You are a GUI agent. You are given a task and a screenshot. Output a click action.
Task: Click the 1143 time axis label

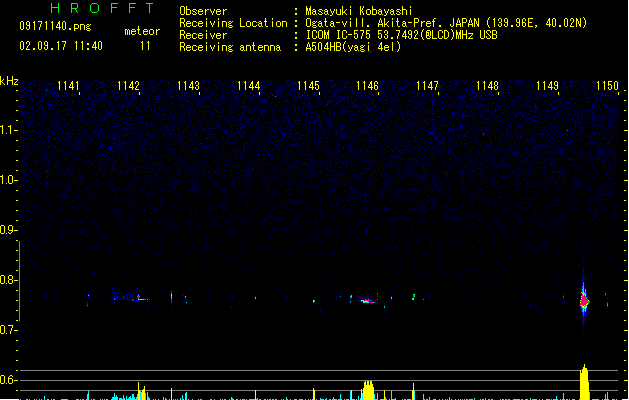pos(188,86)
